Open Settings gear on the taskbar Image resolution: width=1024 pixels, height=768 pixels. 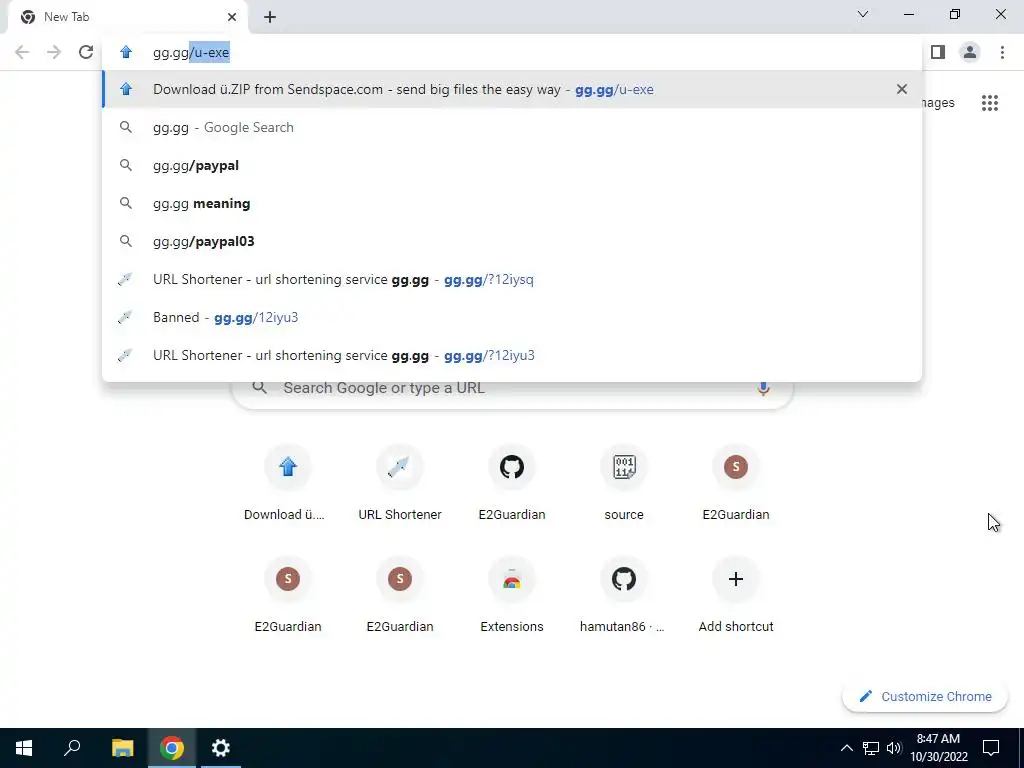click(221, 748)
